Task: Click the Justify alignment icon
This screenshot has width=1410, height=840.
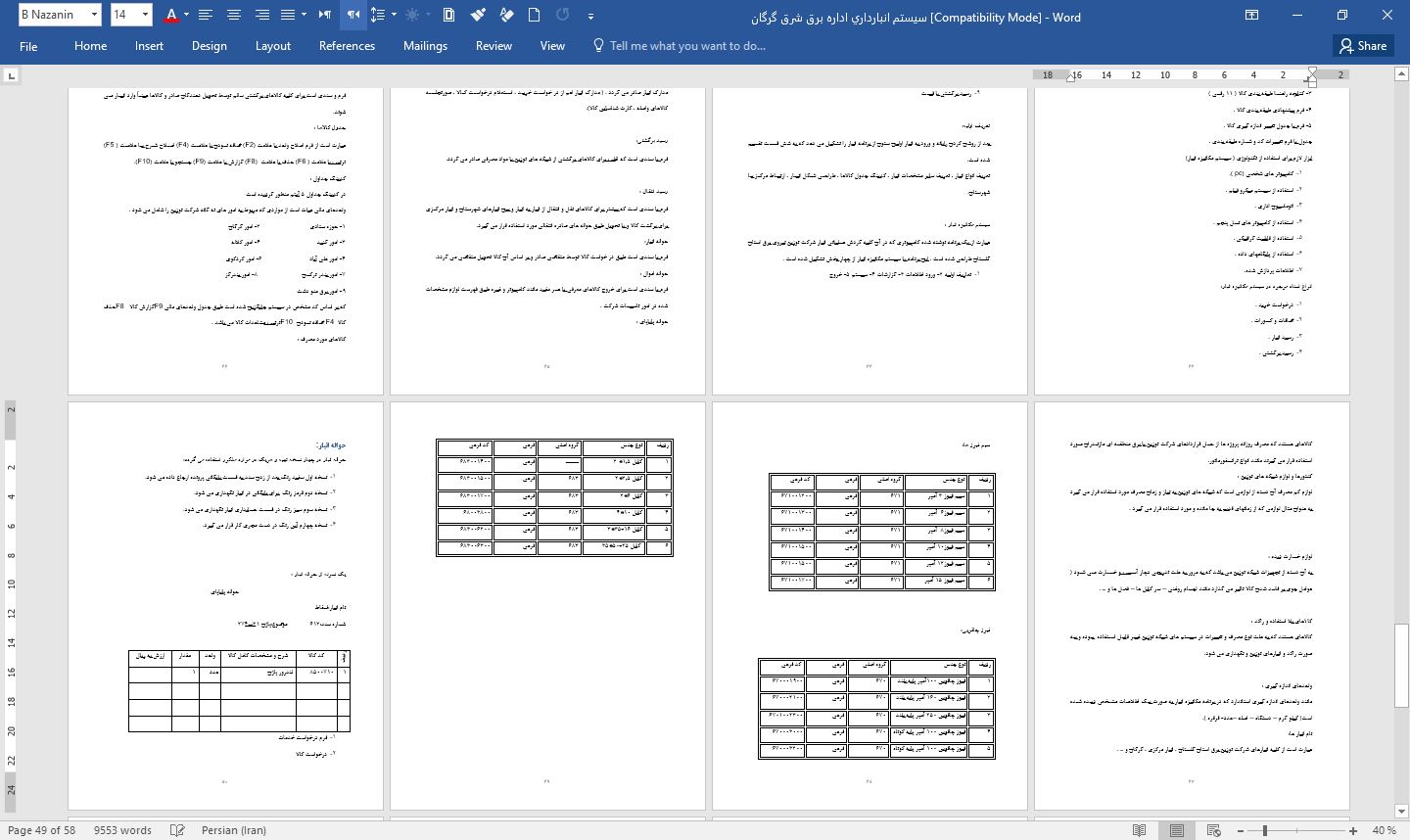Action: click(x=288, y=15)
